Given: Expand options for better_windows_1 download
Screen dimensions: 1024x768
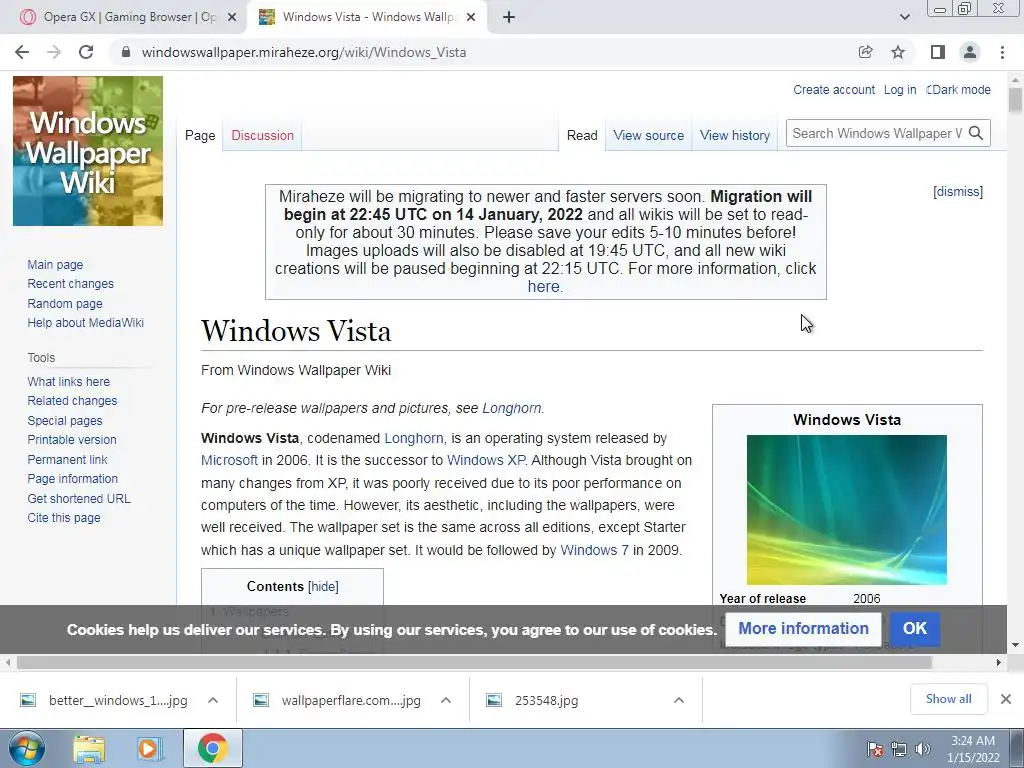Looking at the screenshot, I should (213, 700).
